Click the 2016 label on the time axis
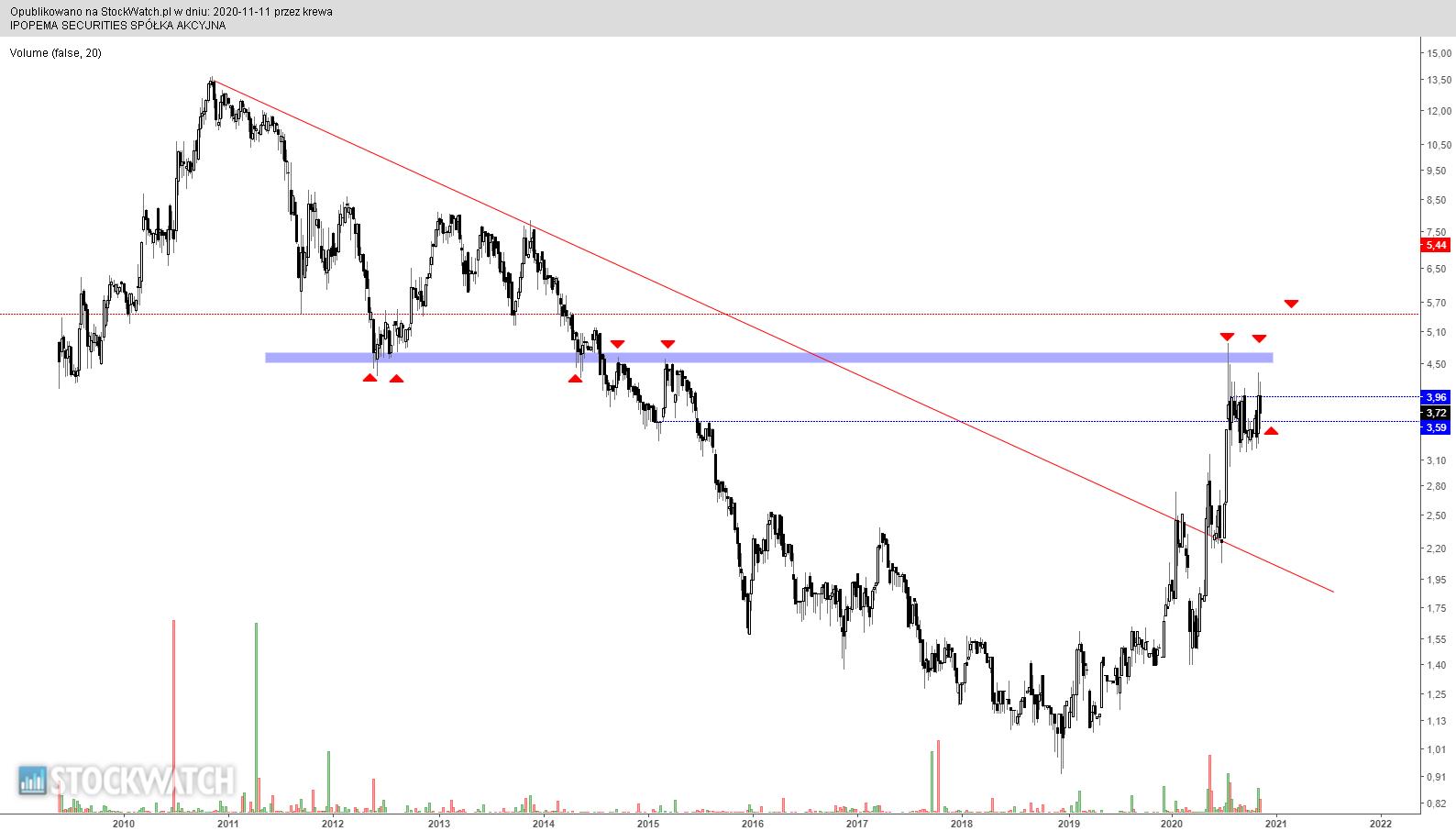The width and height of the screenshot is (1456, 831). tap(753, 824)
